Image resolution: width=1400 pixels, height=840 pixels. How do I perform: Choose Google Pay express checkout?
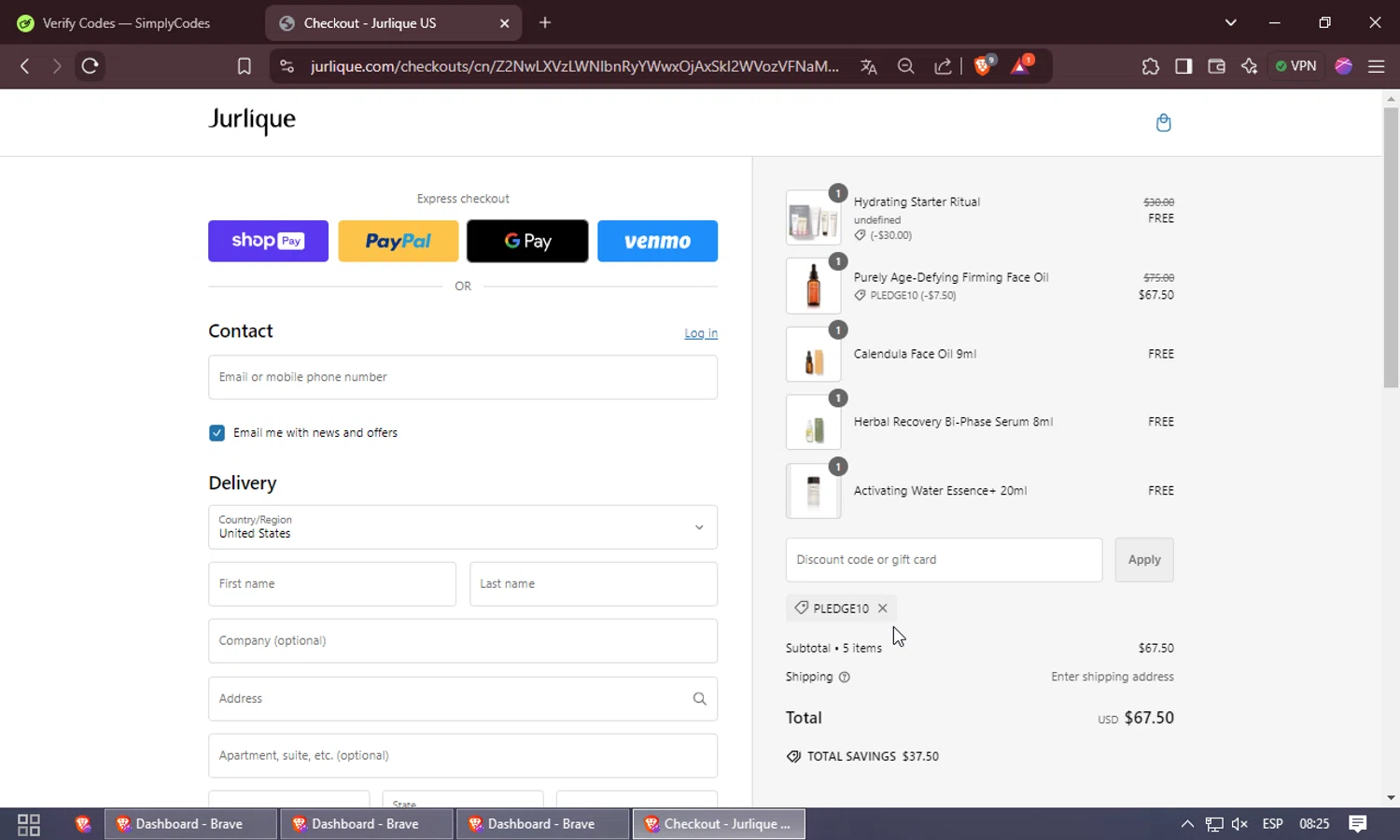coord(527,241)
